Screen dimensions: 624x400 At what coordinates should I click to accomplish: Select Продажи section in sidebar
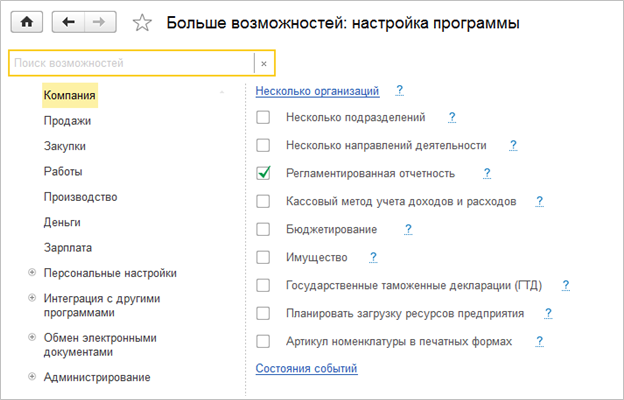pos(68,121)
